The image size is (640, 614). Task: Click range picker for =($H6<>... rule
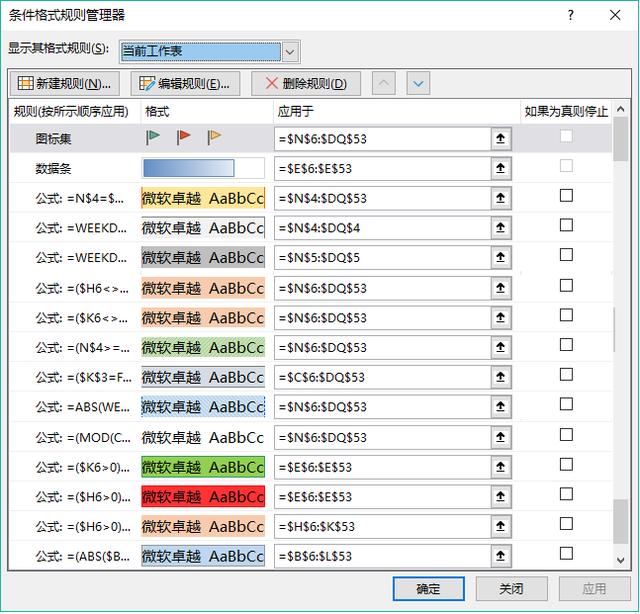500,288
